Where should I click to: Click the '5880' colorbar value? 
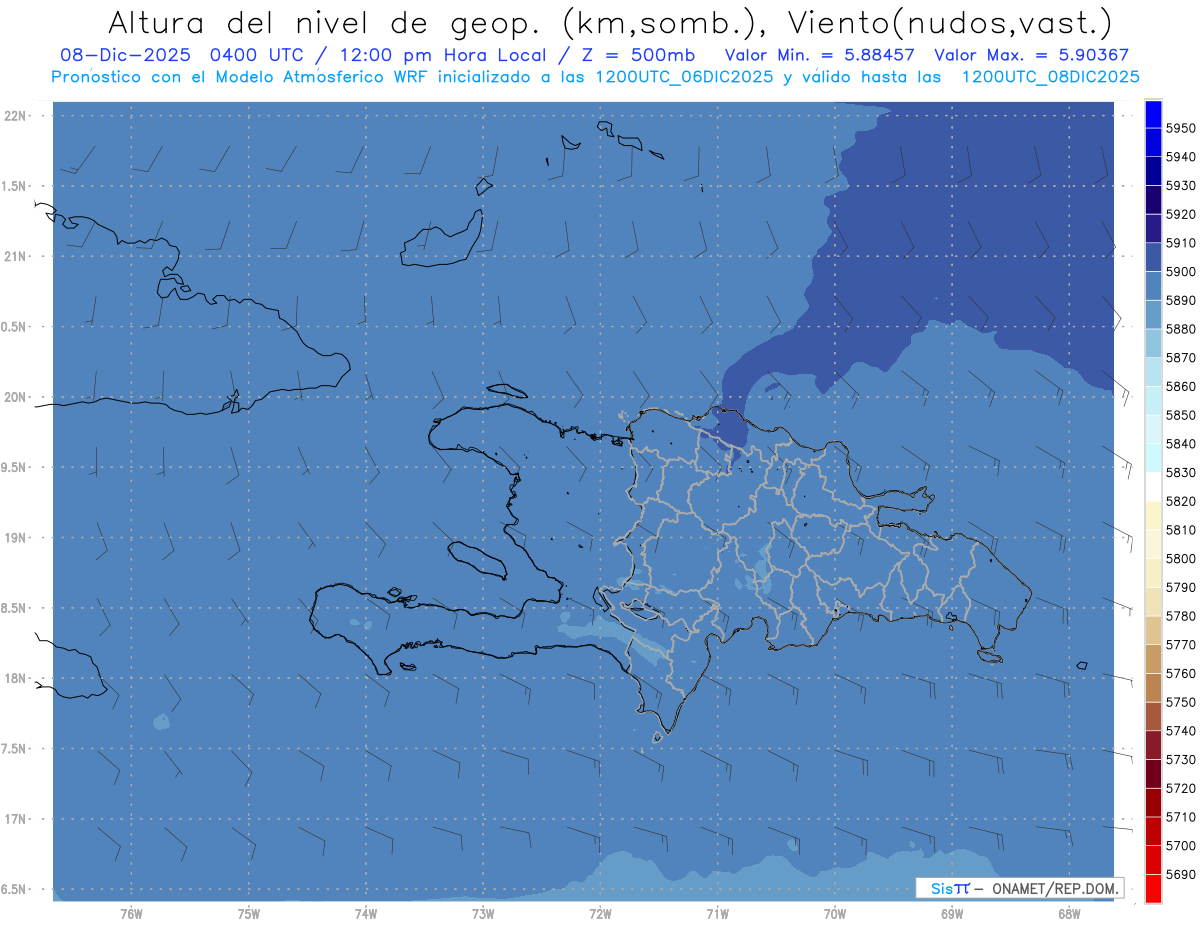tap(1180, 329)
